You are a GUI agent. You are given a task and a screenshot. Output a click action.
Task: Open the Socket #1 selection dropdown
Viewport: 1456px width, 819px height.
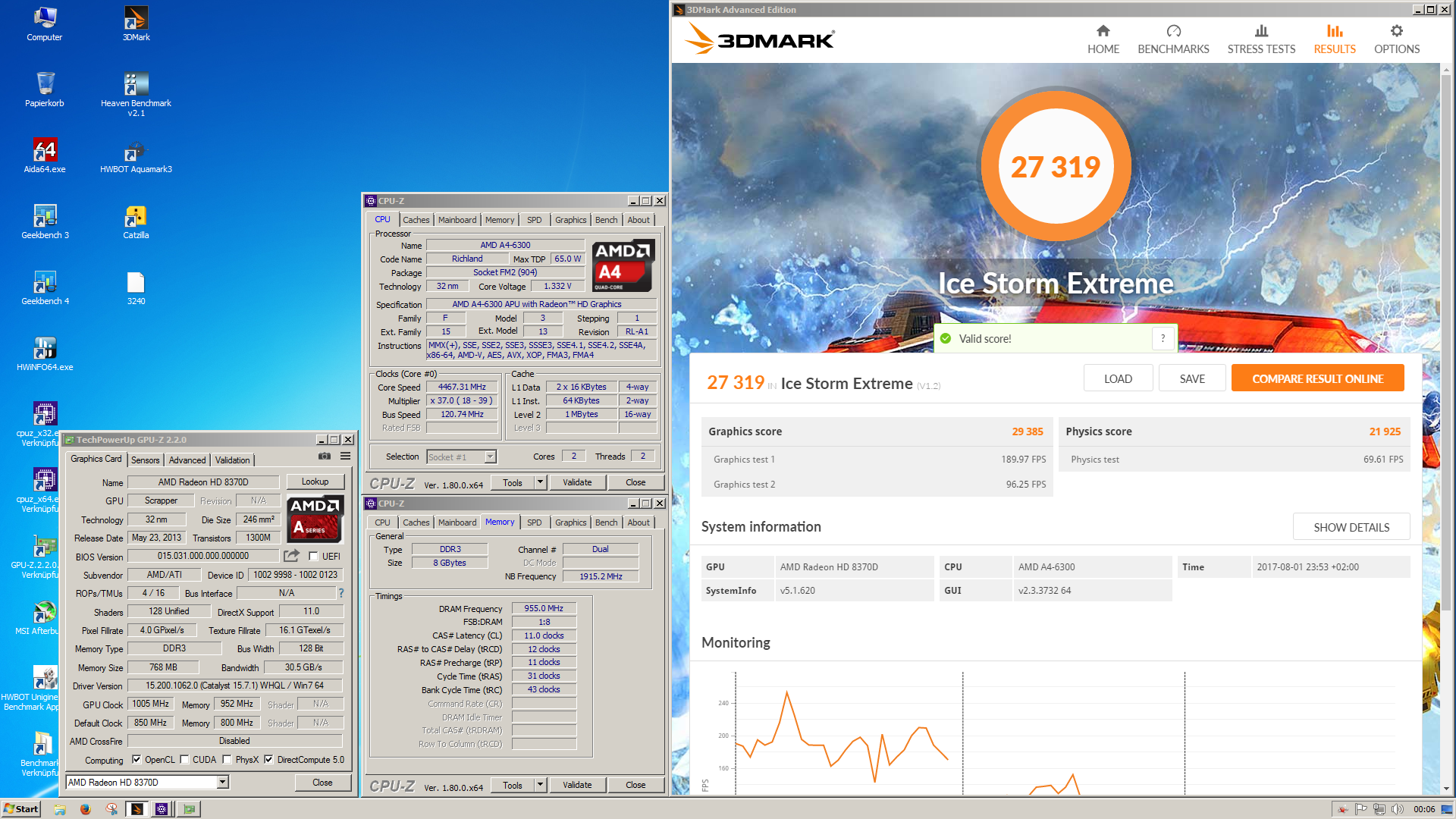pos(490,457)
